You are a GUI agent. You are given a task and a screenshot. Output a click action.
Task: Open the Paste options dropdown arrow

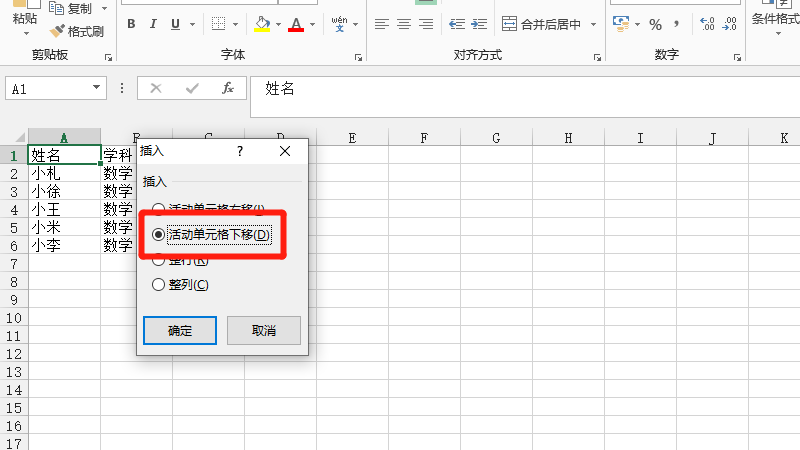[x=26, y=34]
